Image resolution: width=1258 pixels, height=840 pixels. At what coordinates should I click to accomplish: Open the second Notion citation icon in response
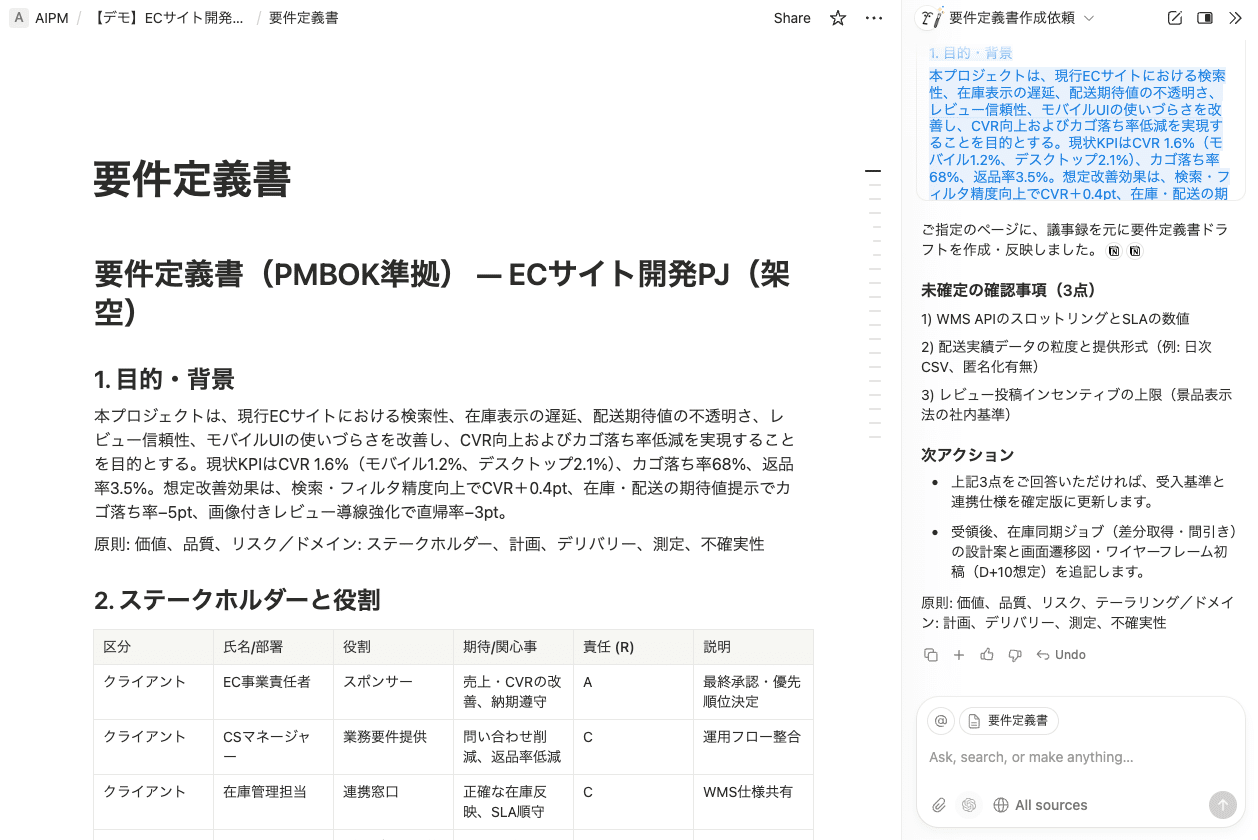coord(1135,251)
